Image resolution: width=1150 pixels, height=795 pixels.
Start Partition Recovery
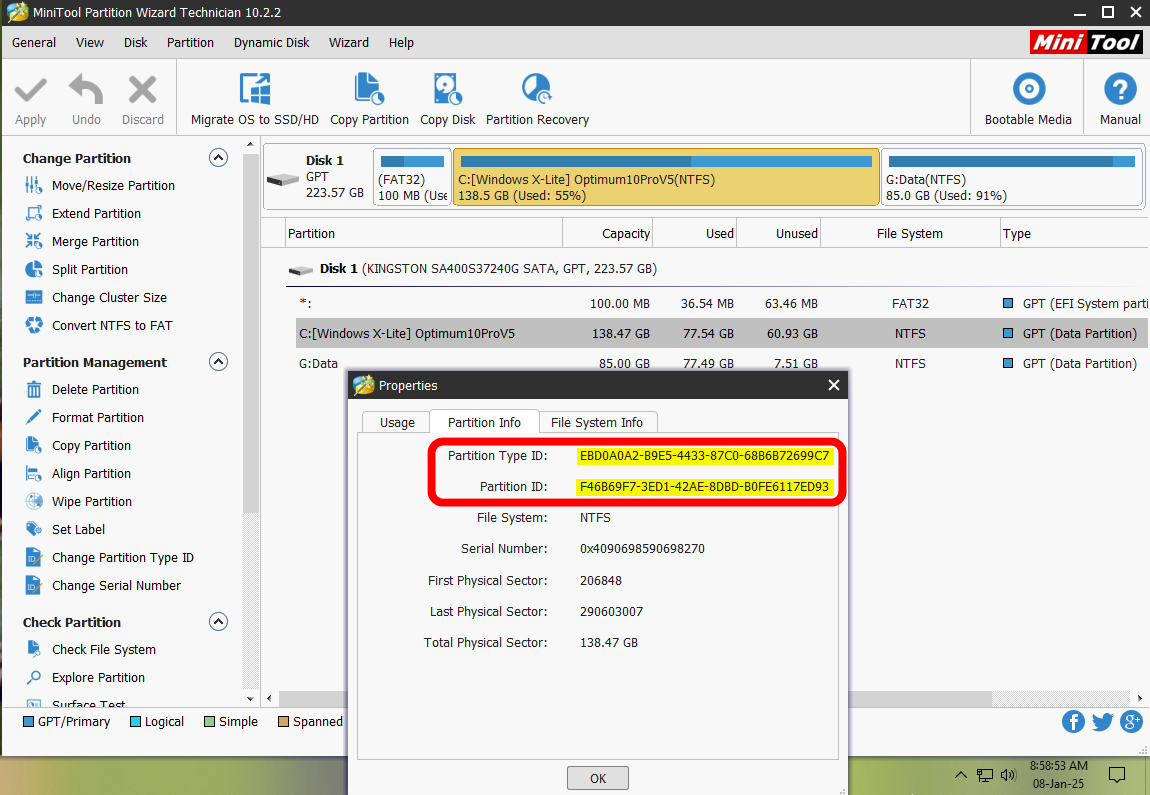tap(537, 99)
